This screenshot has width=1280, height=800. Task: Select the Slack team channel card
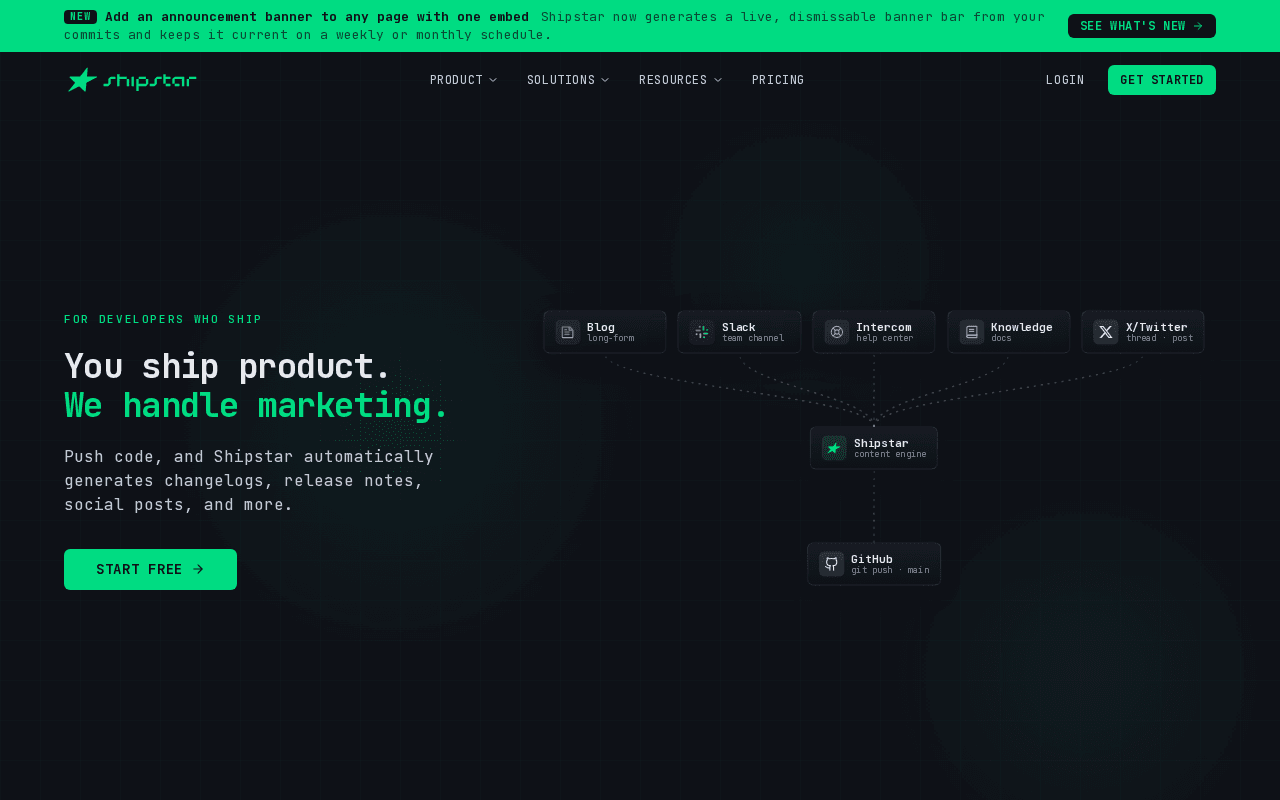(x=739, y=332)
